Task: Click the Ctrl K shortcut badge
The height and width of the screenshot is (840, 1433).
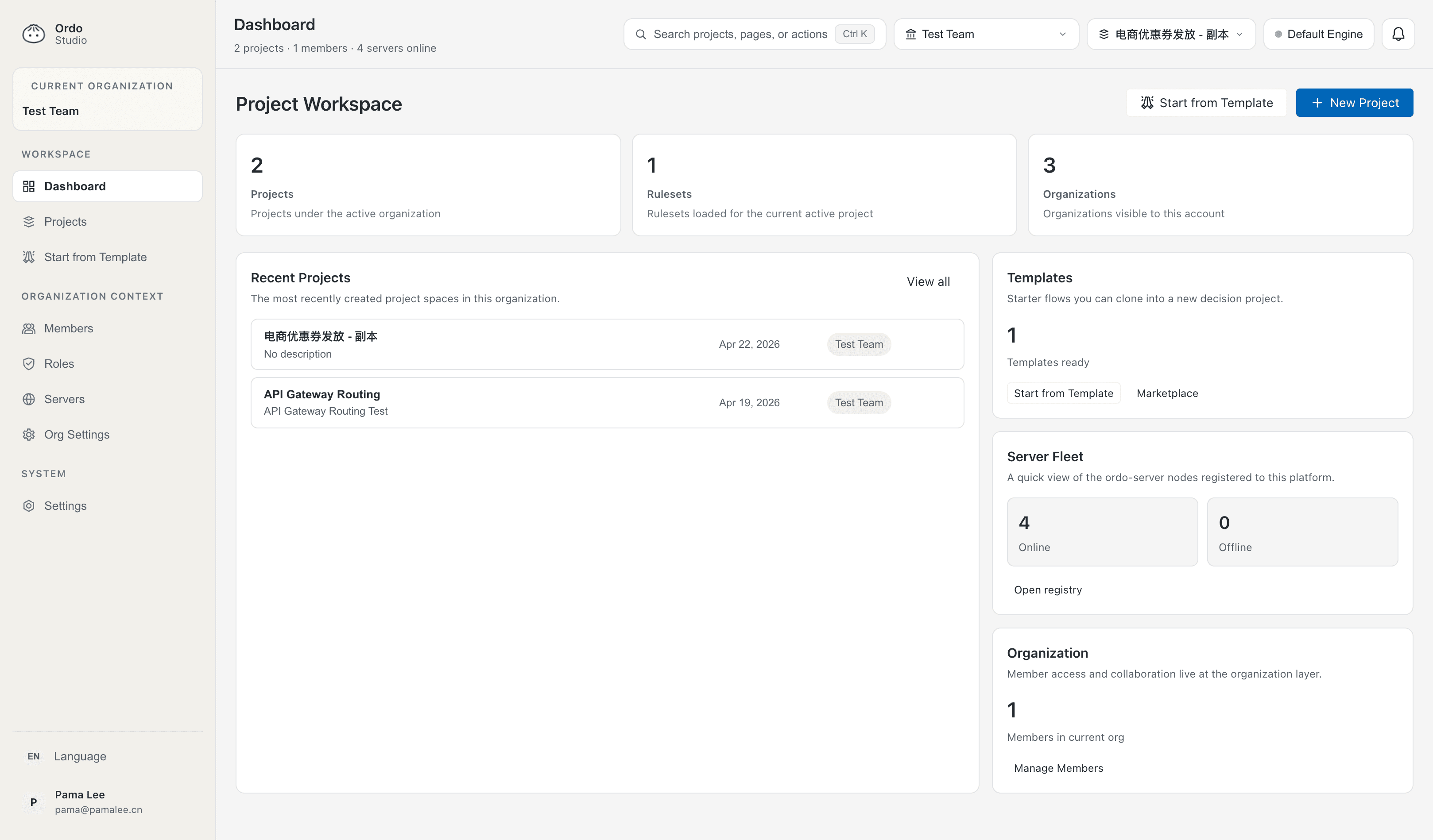Action: 855,34
